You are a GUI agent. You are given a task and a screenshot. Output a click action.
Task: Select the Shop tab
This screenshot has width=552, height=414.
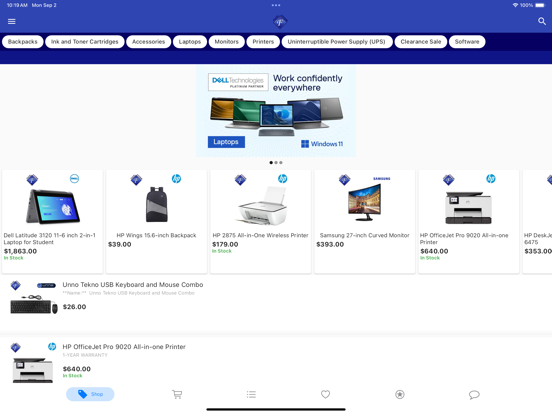pos(90,394)
